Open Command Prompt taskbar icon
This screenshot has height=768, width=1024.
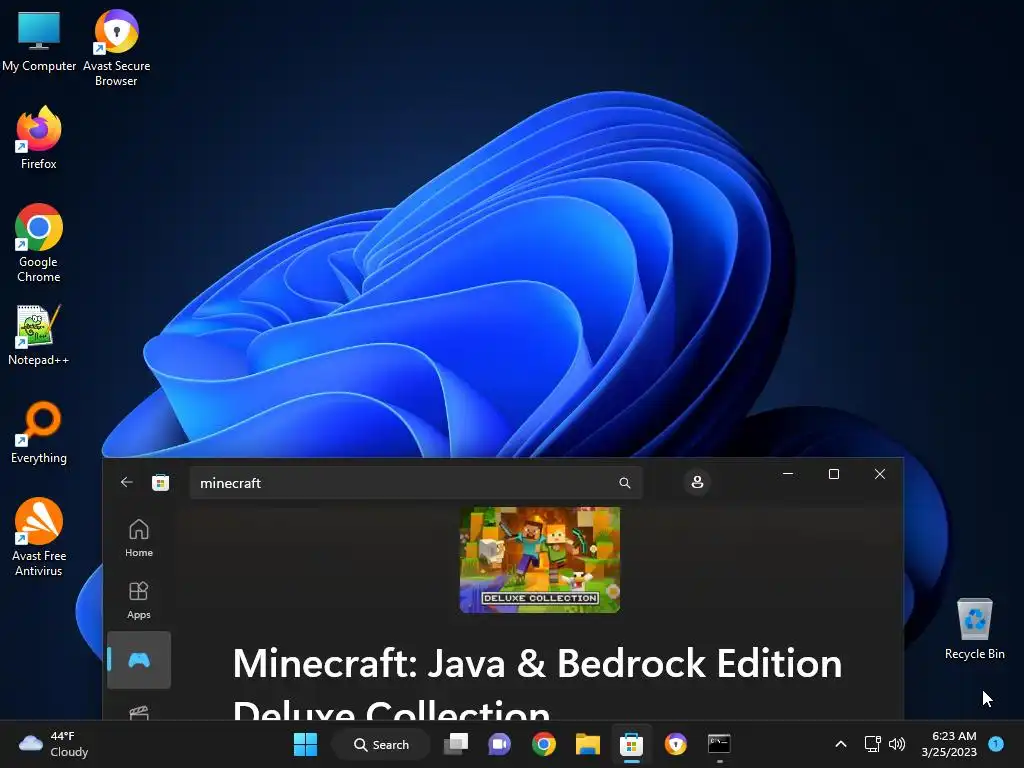(719, 744)
